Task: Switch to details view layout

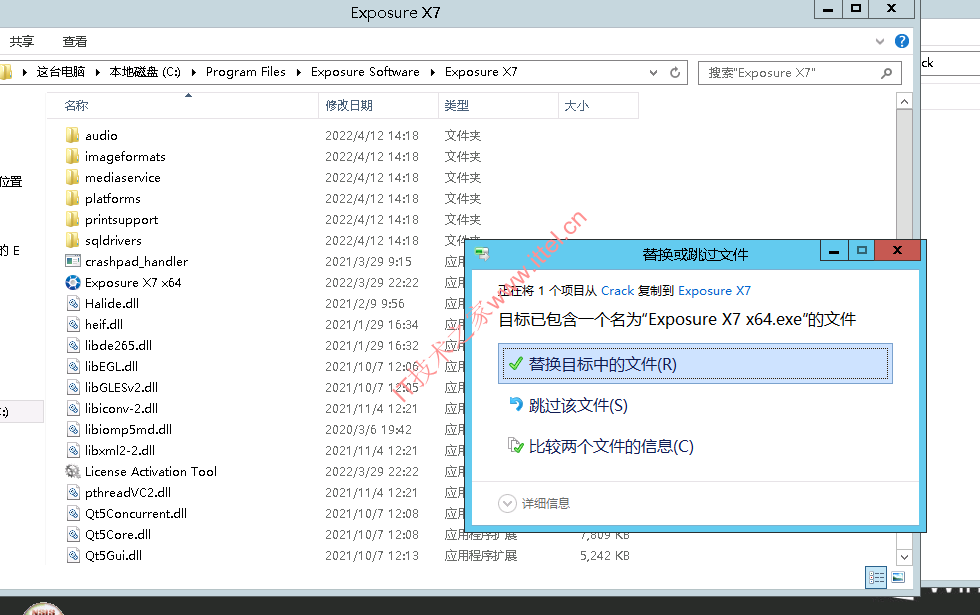Action: 876,577
